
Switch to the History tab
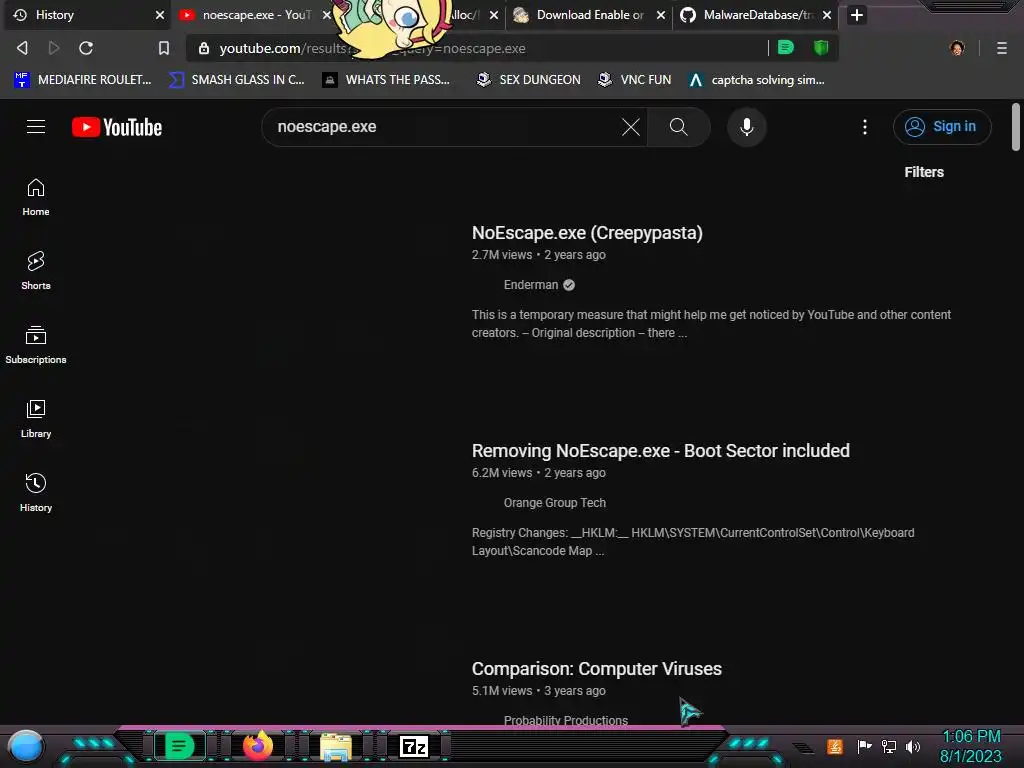[86, 15]
